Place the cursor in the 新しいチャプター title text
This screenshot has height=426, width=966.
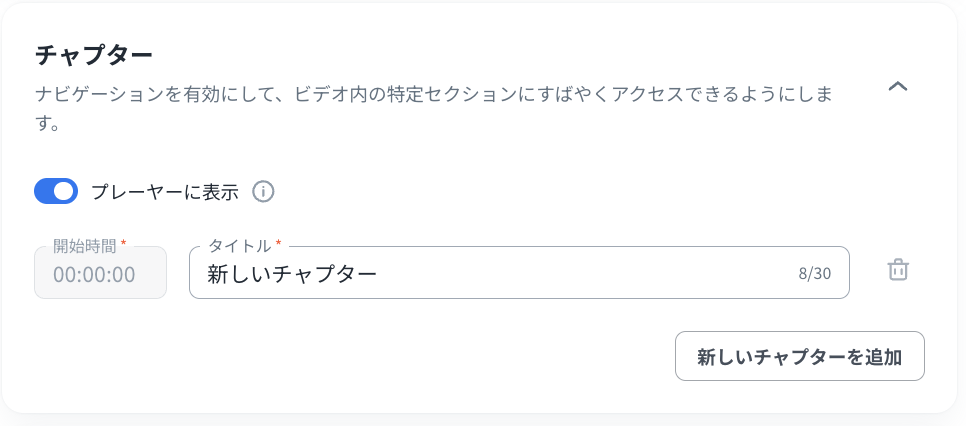(291, 273)
